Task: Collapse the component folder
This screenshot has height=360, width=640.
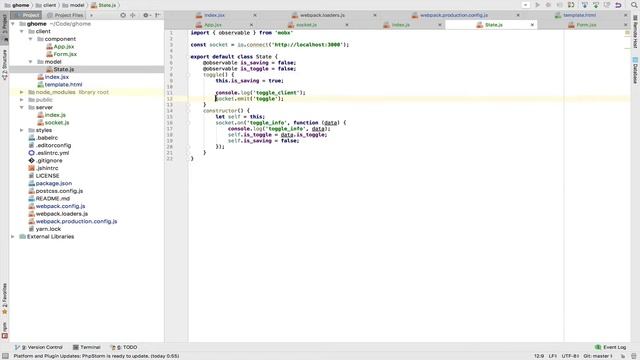Action: tap(31, 39)
